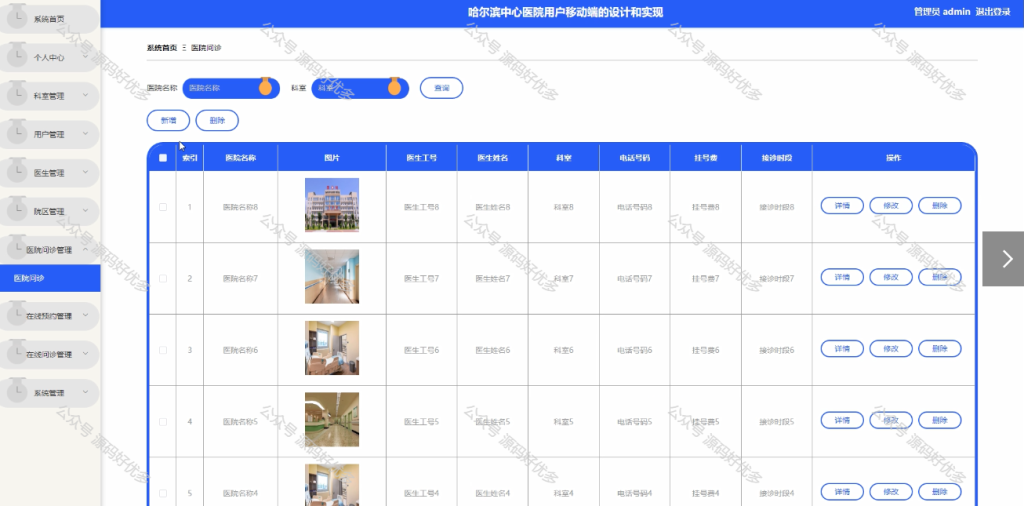Check the checkbox for row 医院名称8
The image size is (1024, 506).
point(163,207)
